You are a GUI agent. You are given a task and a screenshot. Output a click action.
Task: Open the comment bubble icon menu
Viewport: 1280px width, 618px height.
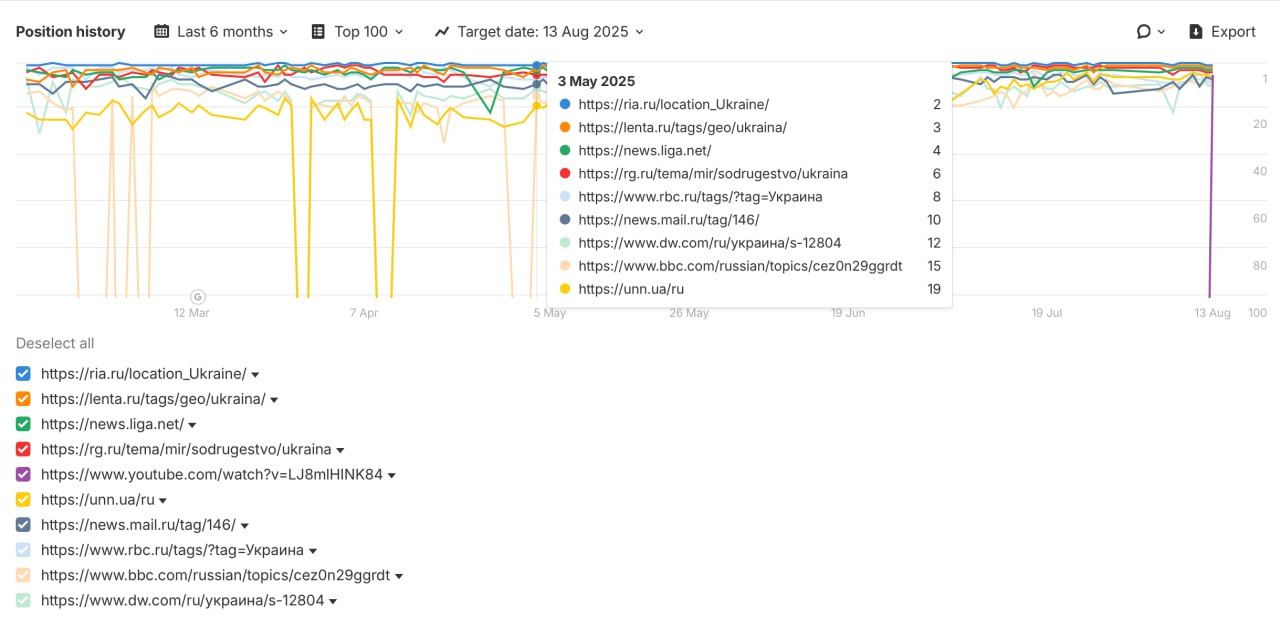point(1150,32)
